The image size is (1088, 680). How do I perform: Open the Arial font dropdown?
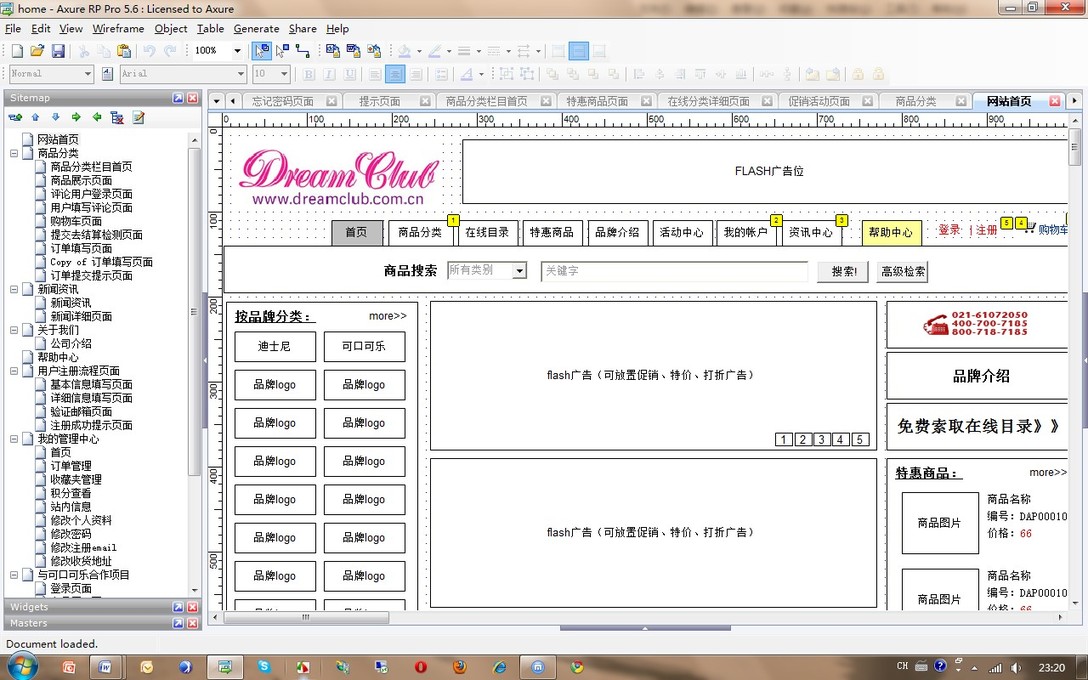click(x=240, y=74)
